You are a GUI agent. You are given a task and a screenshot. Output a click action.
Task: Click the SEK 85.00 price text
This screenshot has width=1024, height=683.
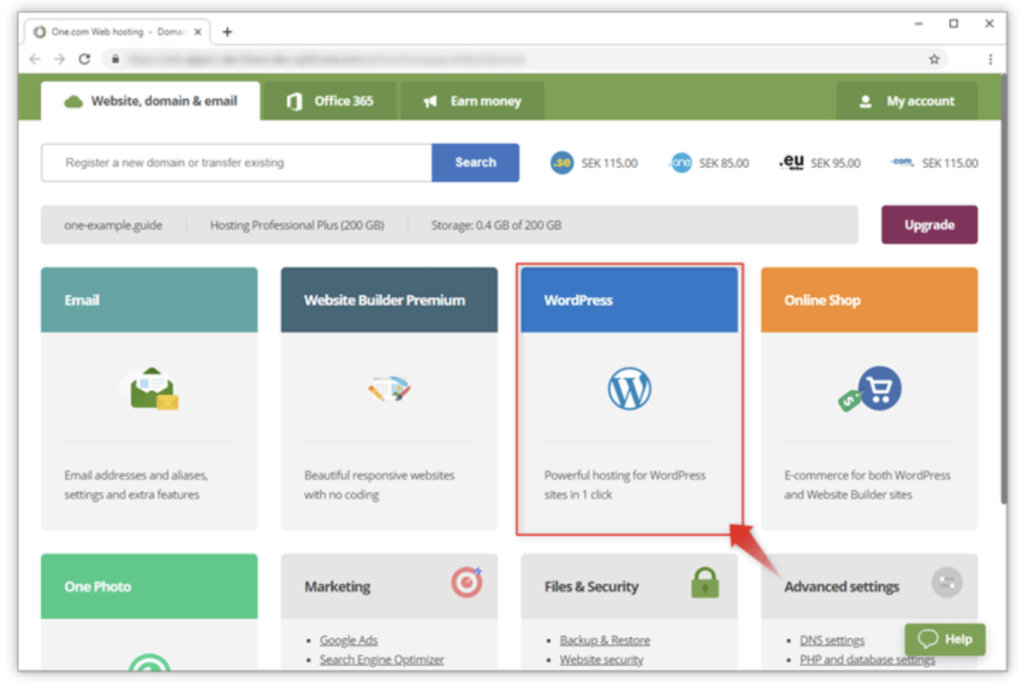(724, 163)
